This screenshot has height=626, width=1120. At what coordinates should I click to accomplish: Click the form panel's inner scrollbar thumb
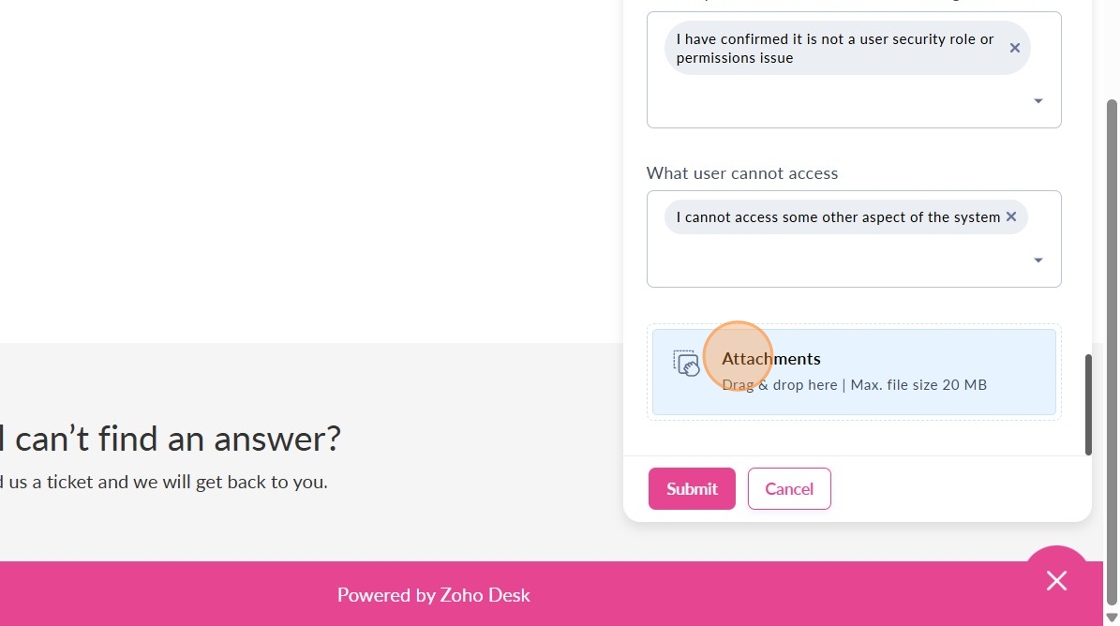pos(1088,404)
